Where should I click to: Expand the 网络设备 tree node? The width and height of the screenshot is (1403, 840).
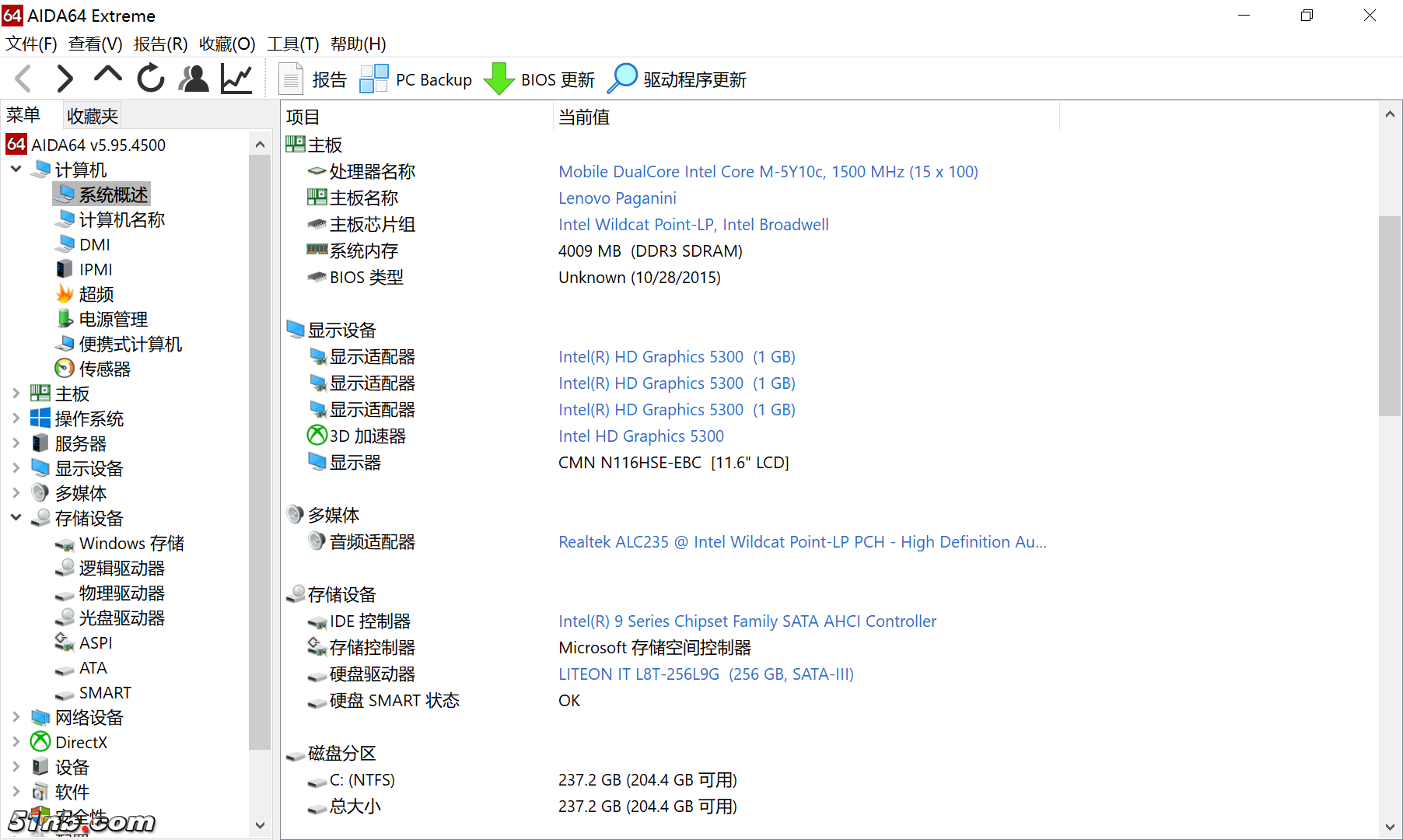tap(16, 717)
